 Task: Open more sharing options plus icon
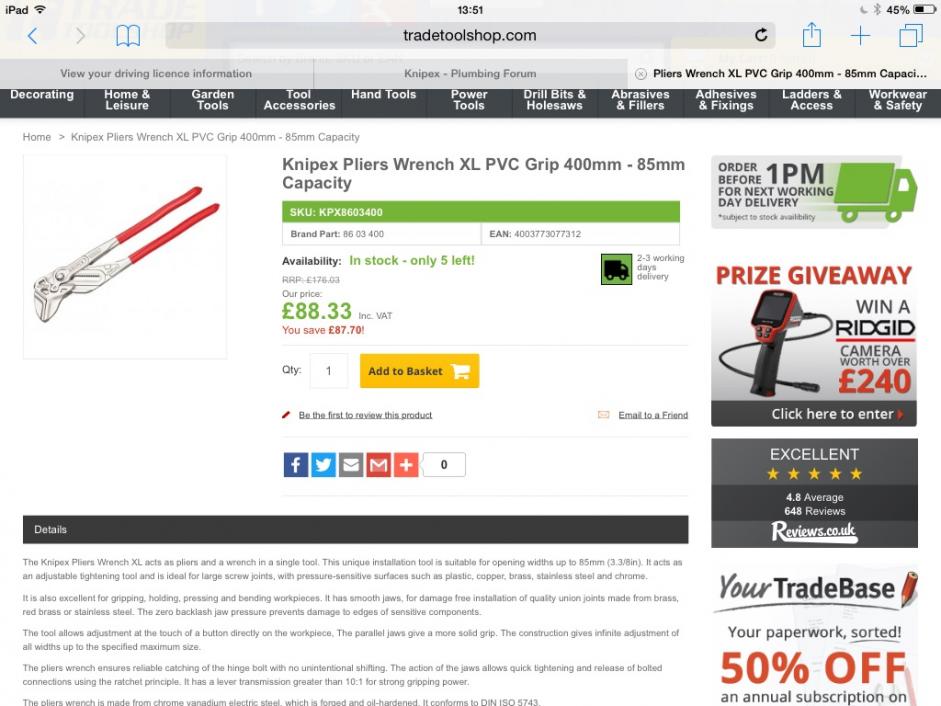pyautogui.click(x=406, y=465)
